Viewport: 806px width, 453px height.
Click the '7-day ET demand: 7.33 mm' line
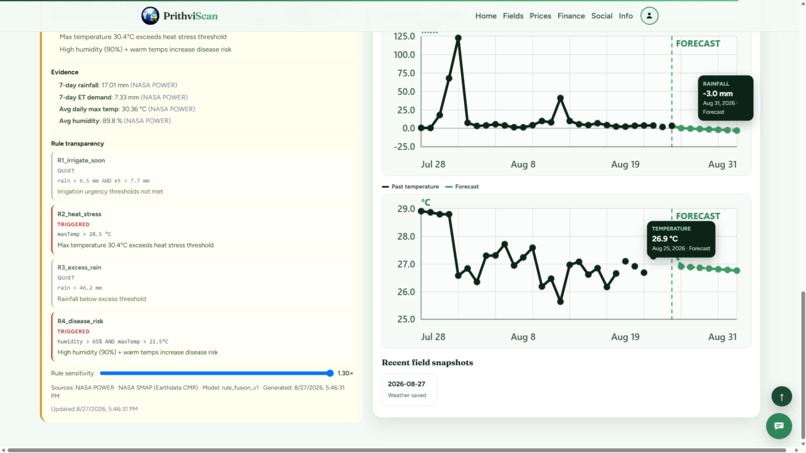(x=123, y=97)
